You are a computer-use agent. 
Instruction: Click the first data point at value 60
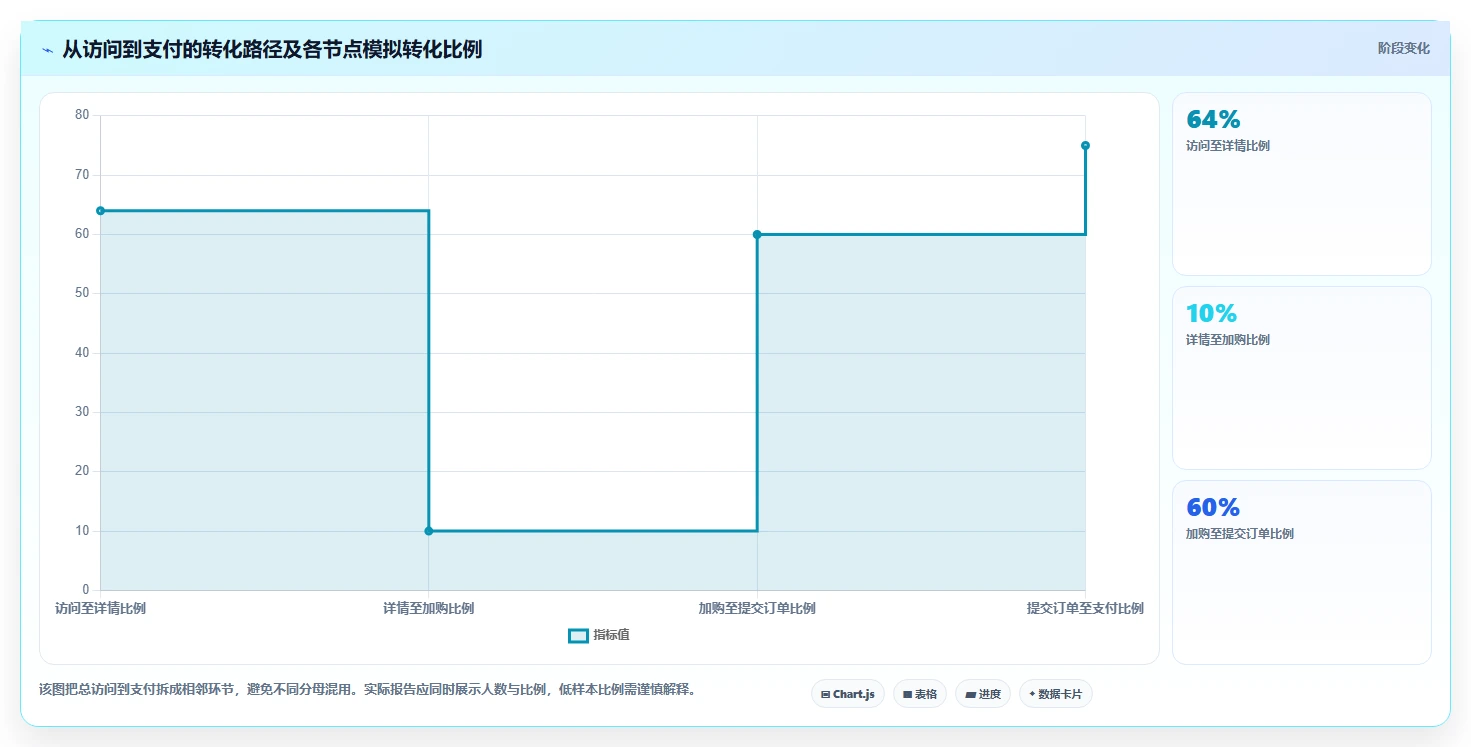(757, 235)
